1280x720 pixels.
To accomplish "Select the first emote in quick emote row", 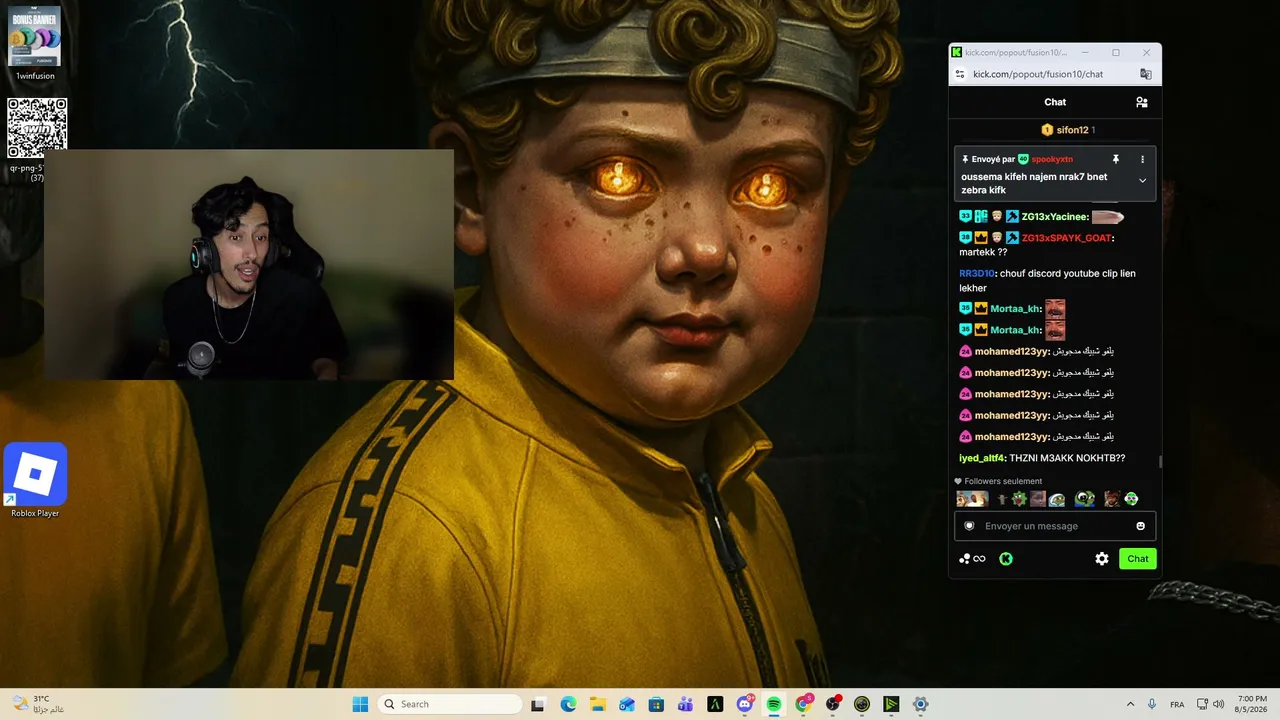I will [972, 499].
